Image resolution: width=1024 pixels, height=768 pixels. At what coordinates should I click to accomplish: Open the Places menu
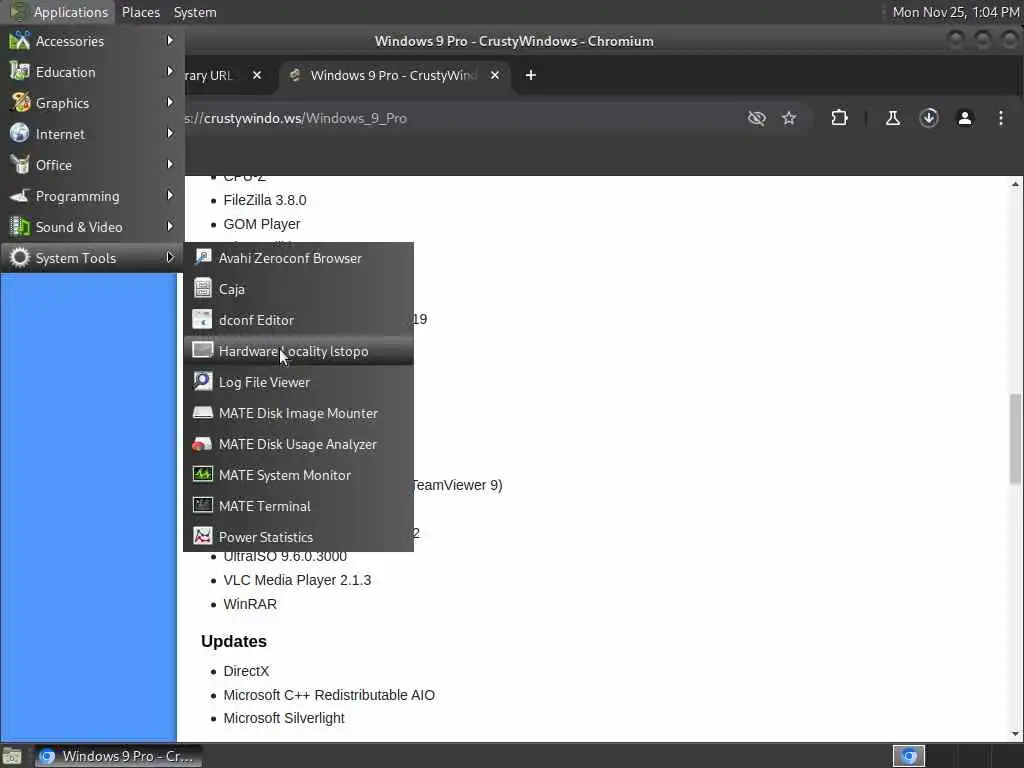click(140, 12)
